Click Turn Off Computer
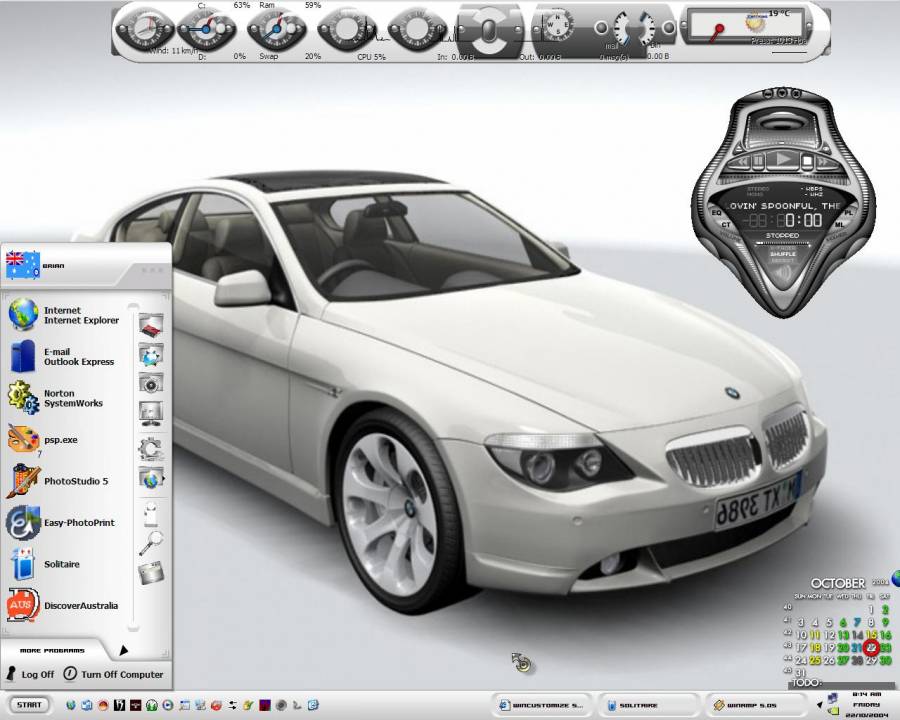900x720 pixels. tap(113, 674)
